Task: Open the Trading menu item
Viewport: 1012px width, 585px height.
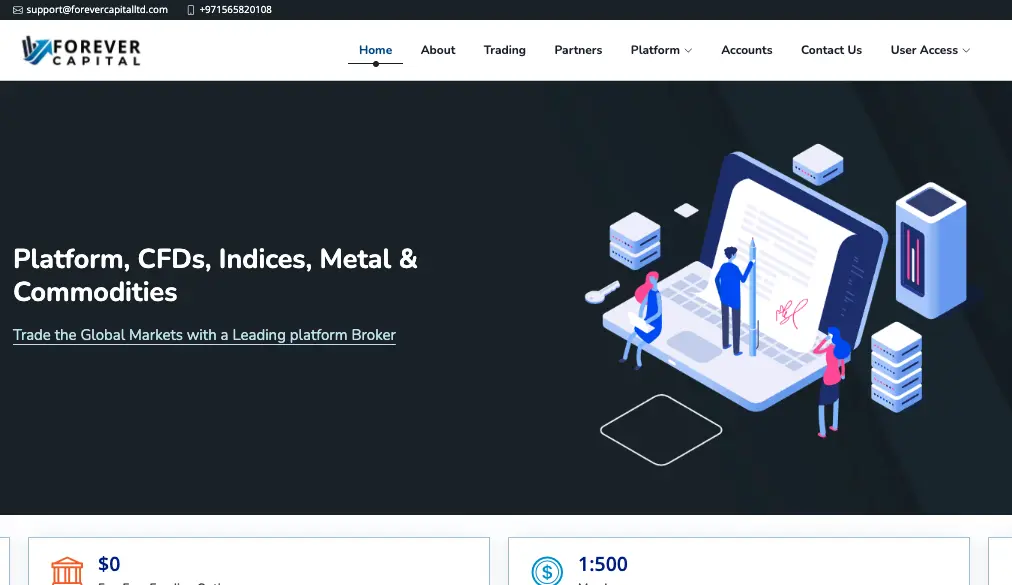Action: (505, 50)
